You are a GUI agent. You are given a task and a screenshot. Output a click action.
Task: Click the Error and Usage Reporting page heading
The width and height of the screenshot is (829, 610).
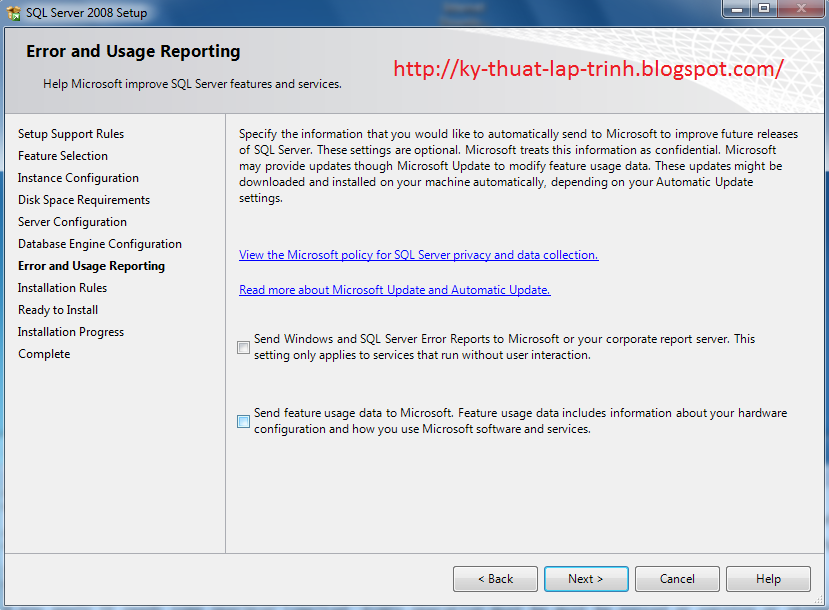pos(133,51)
